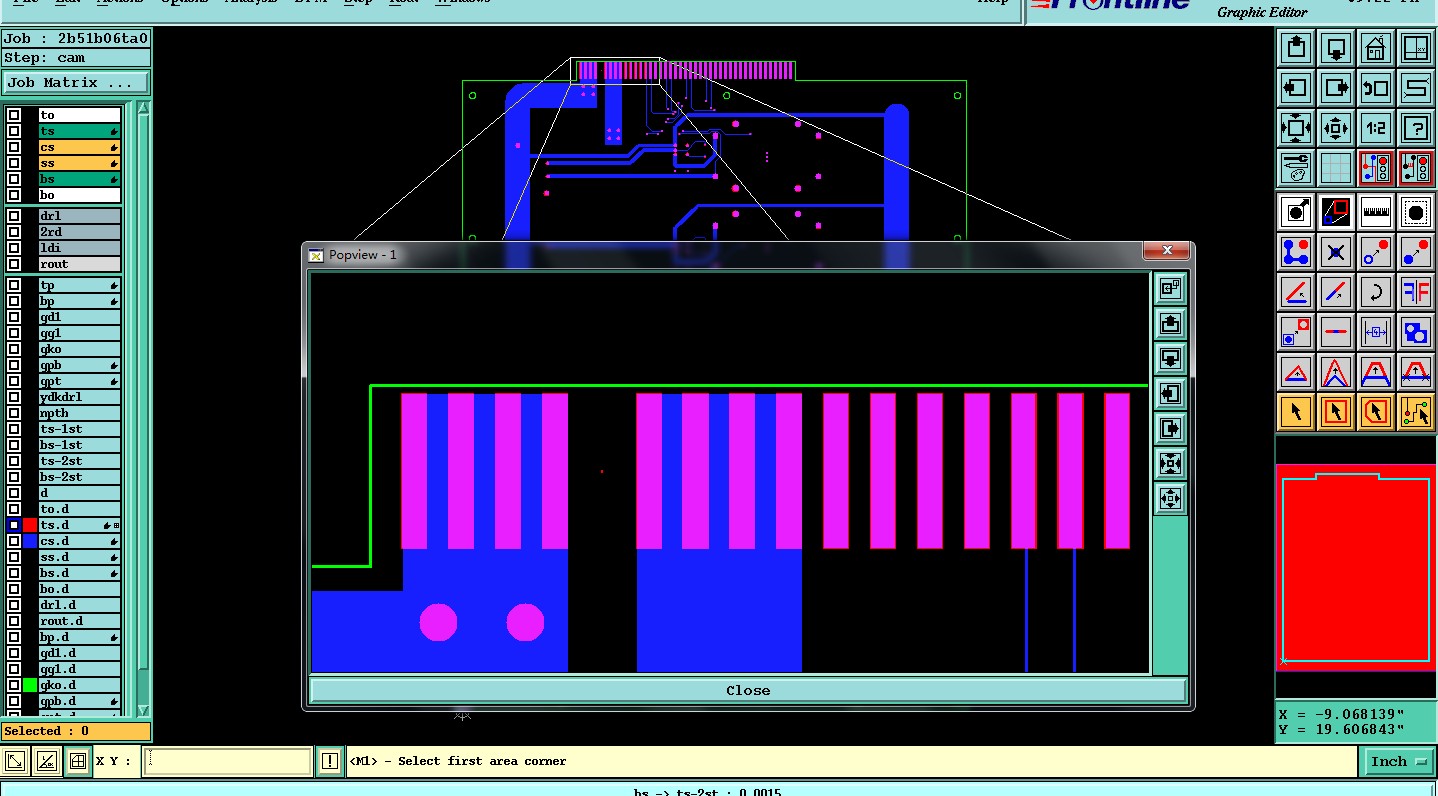Select the ldi layer name
This screenshot has height=796, width=1438.
pos(79,248)
